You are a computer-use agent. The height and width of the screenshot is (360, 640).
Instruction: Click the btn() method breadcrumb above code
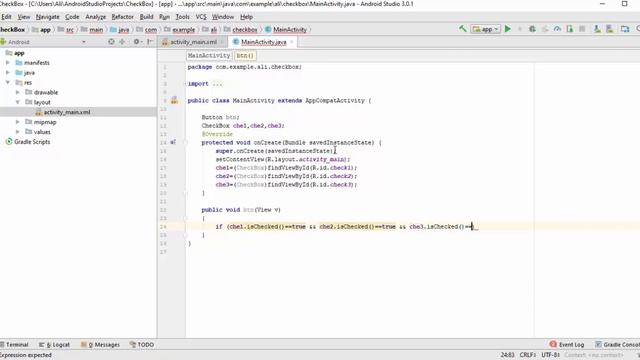(x=245, y=55)
